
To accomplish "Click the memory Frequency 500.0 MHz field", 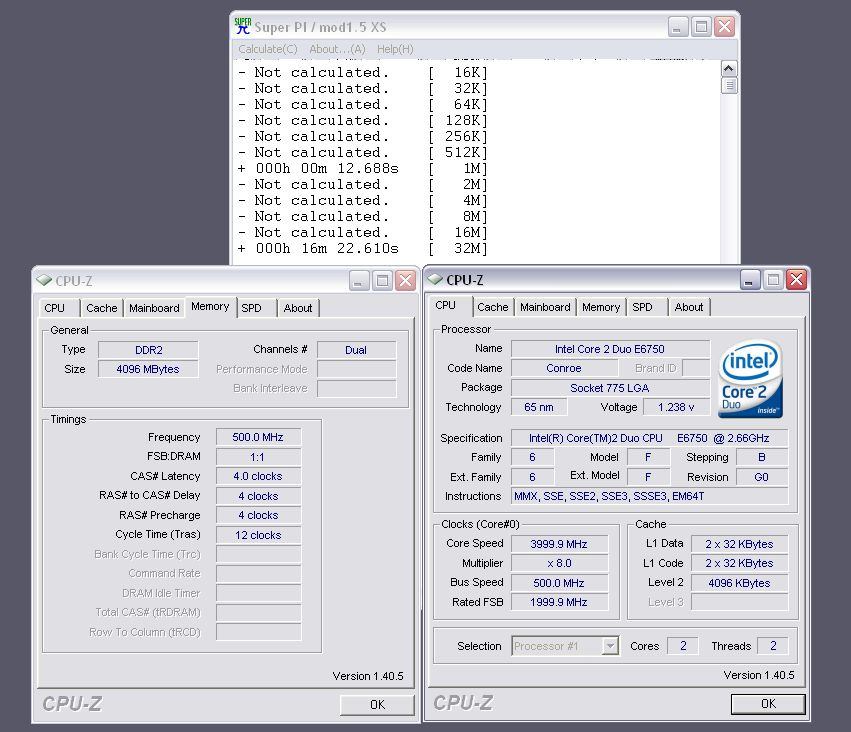I will tap(258, 437).
